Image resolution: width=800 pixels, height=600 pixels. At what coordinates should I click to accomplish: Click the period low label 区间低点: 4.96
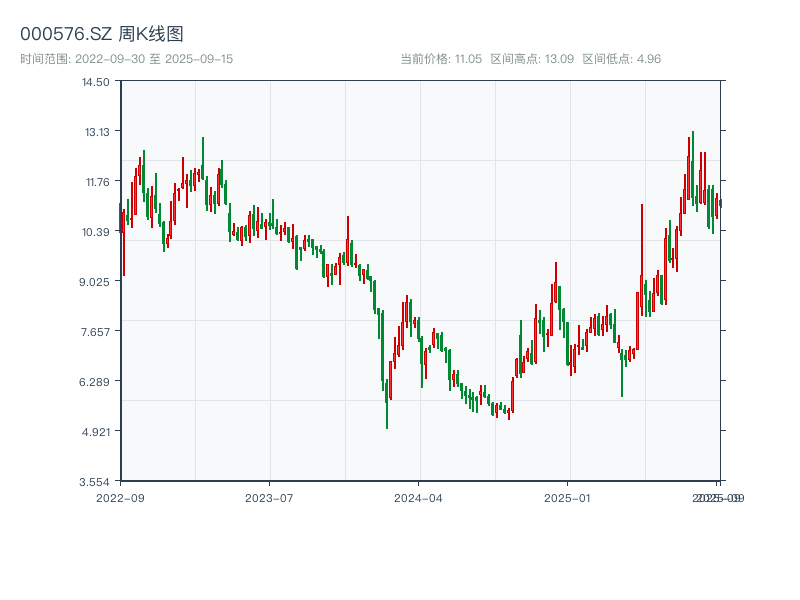(621, 59)
